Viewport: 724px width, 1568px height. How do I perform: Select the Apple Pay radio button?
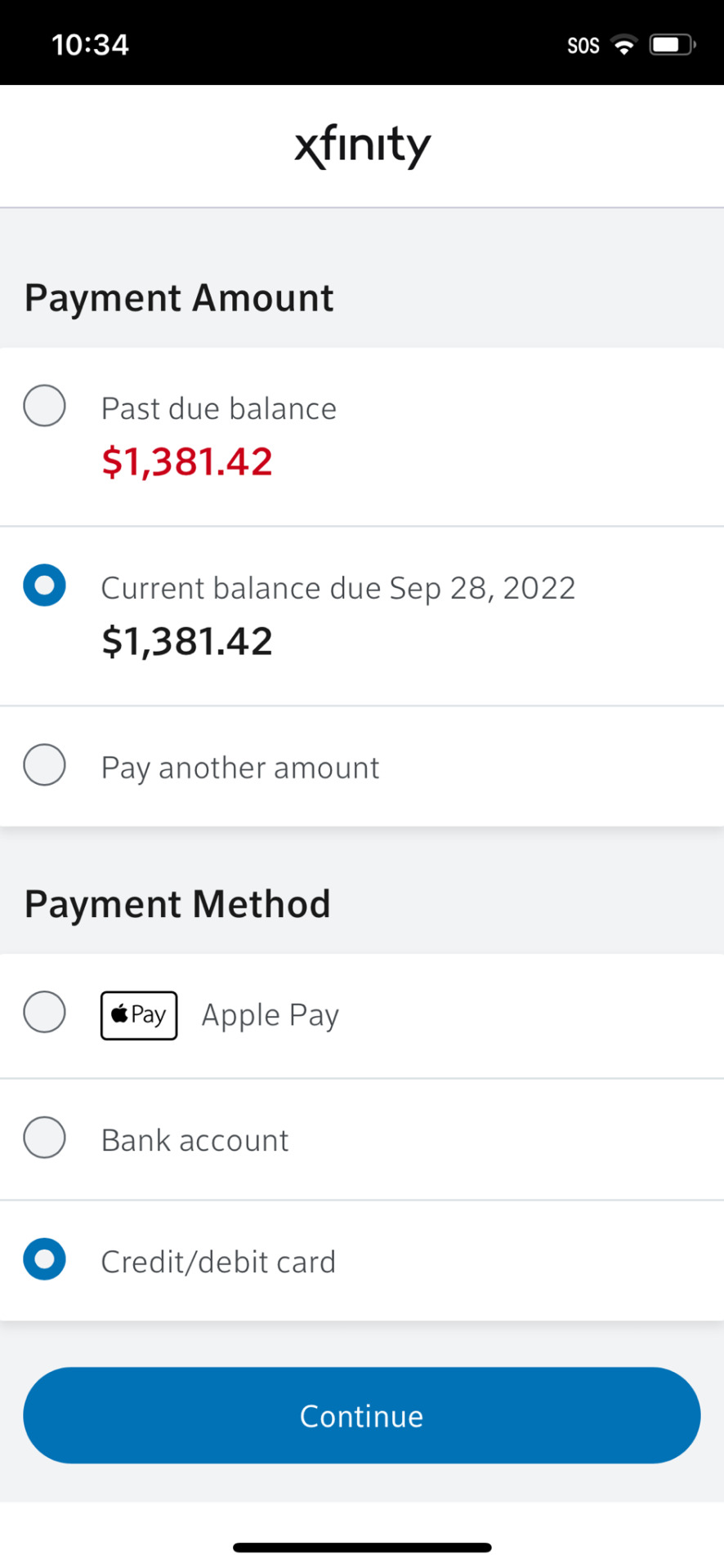(44, 1013)
